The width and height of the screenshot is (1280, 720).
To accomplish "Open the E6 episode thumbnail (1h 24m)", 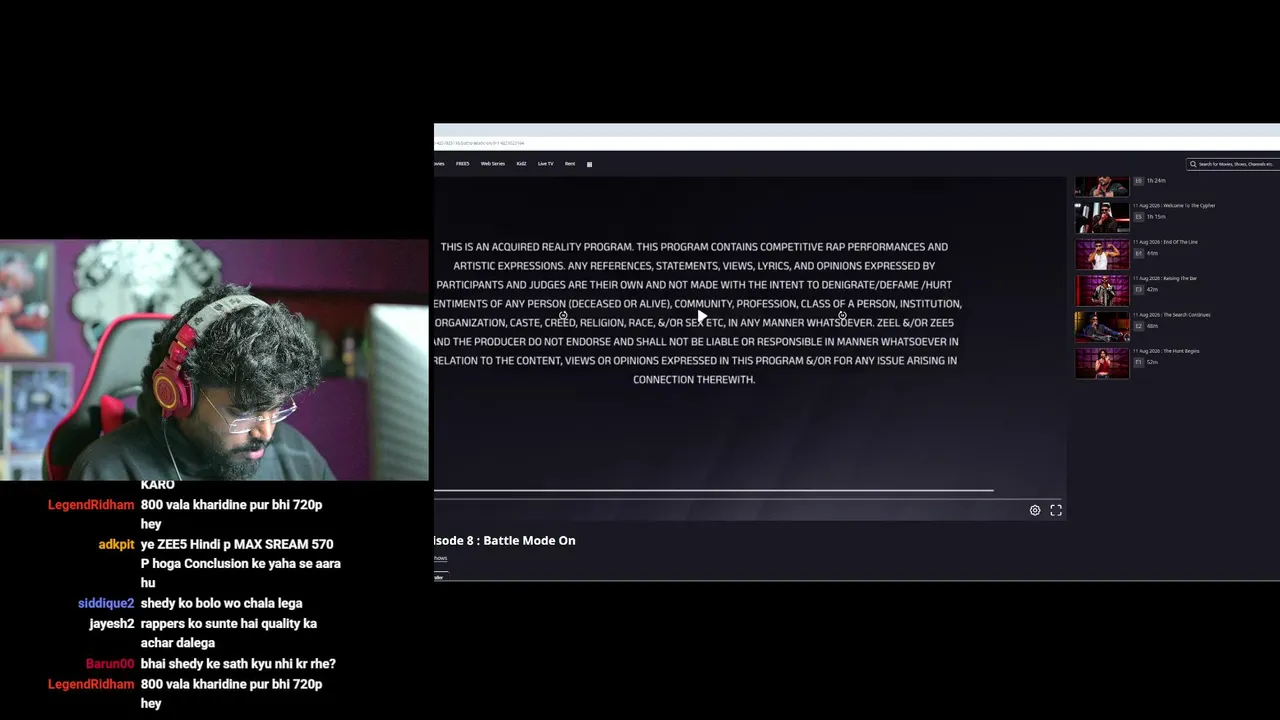I will (x=1102, y=186).
